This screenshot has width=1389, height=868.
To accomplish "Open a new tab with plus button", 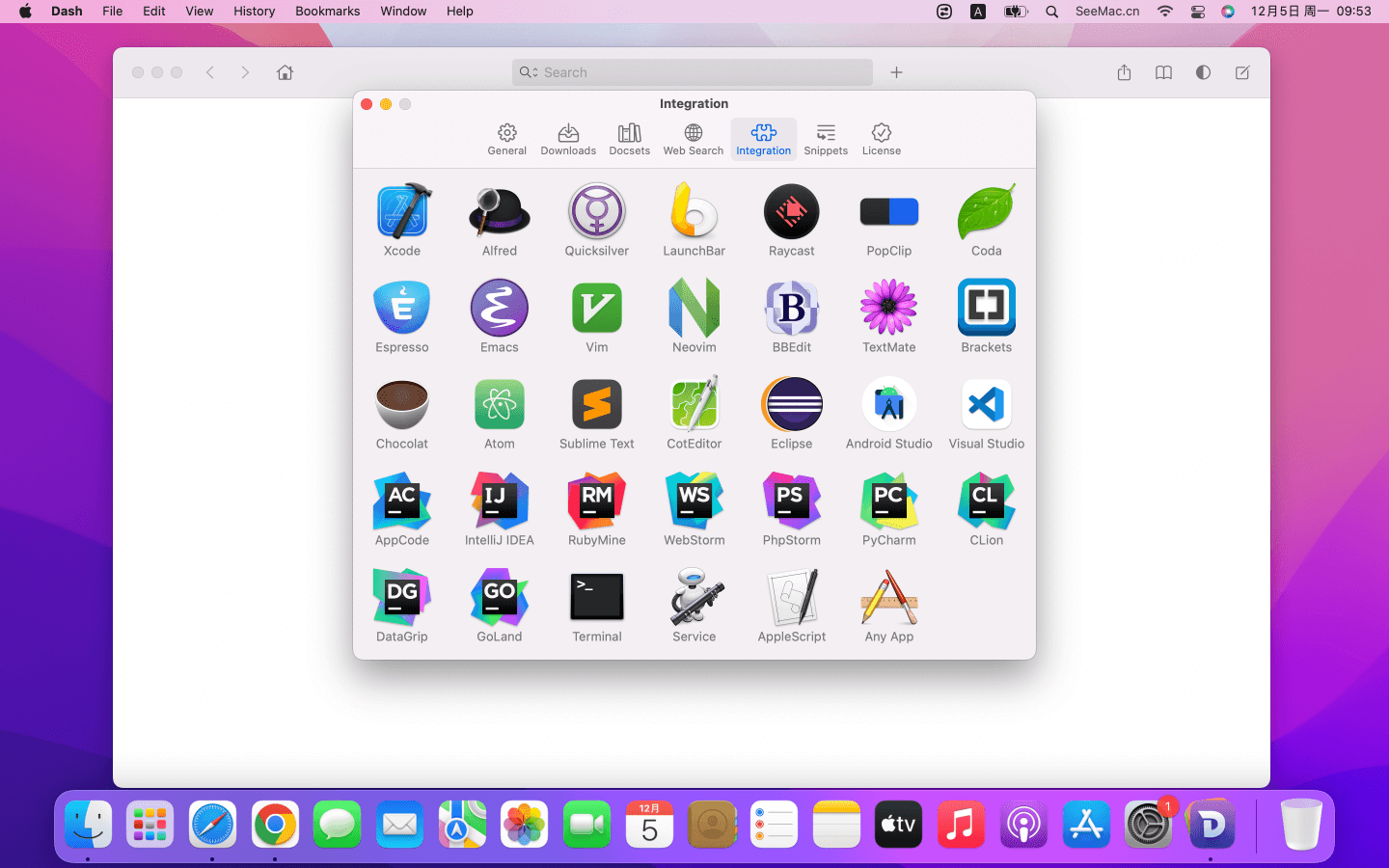I will [896, 72].
